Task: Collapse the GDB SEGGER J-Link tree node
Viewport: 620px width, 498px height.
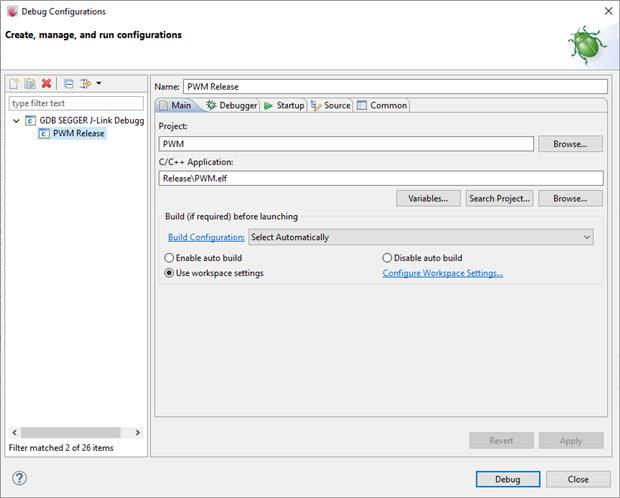Action: (17, 120)
